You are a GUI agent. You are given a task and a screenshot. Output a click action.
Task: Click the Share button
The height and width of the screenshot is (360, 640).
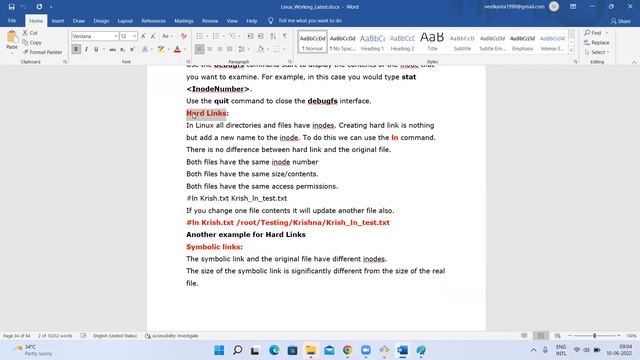click(x=621, y=21)
